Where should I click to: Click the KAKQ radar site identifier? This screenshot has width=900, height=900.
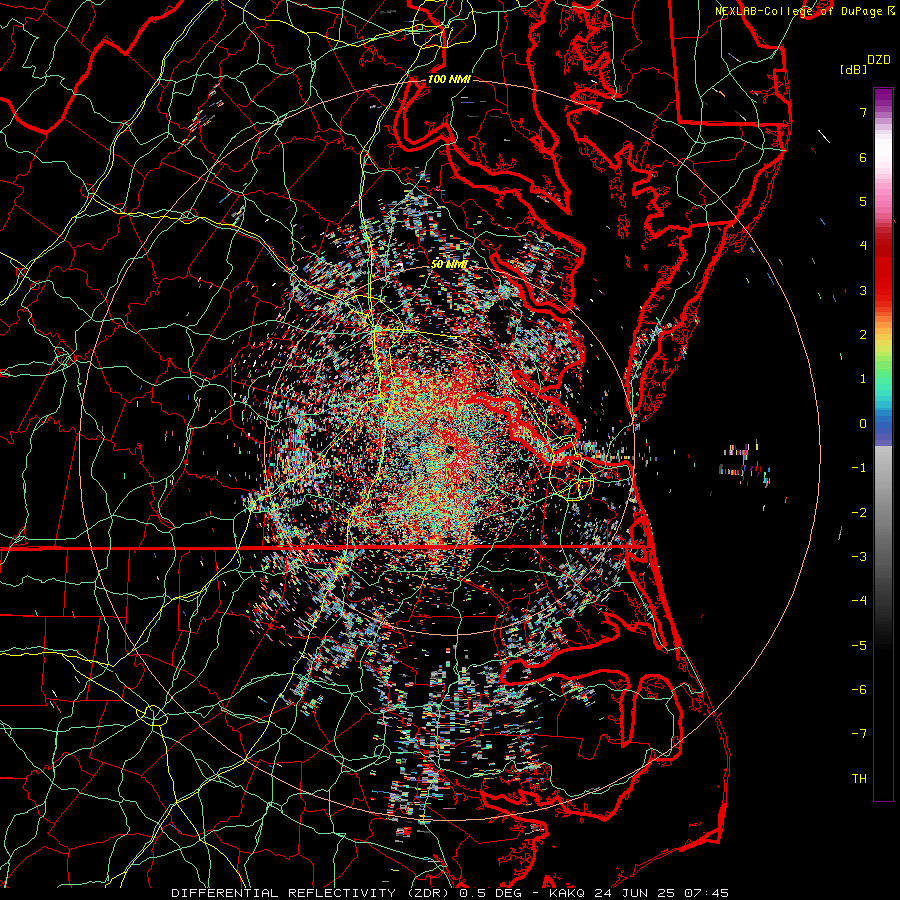(x=568, y=893)
